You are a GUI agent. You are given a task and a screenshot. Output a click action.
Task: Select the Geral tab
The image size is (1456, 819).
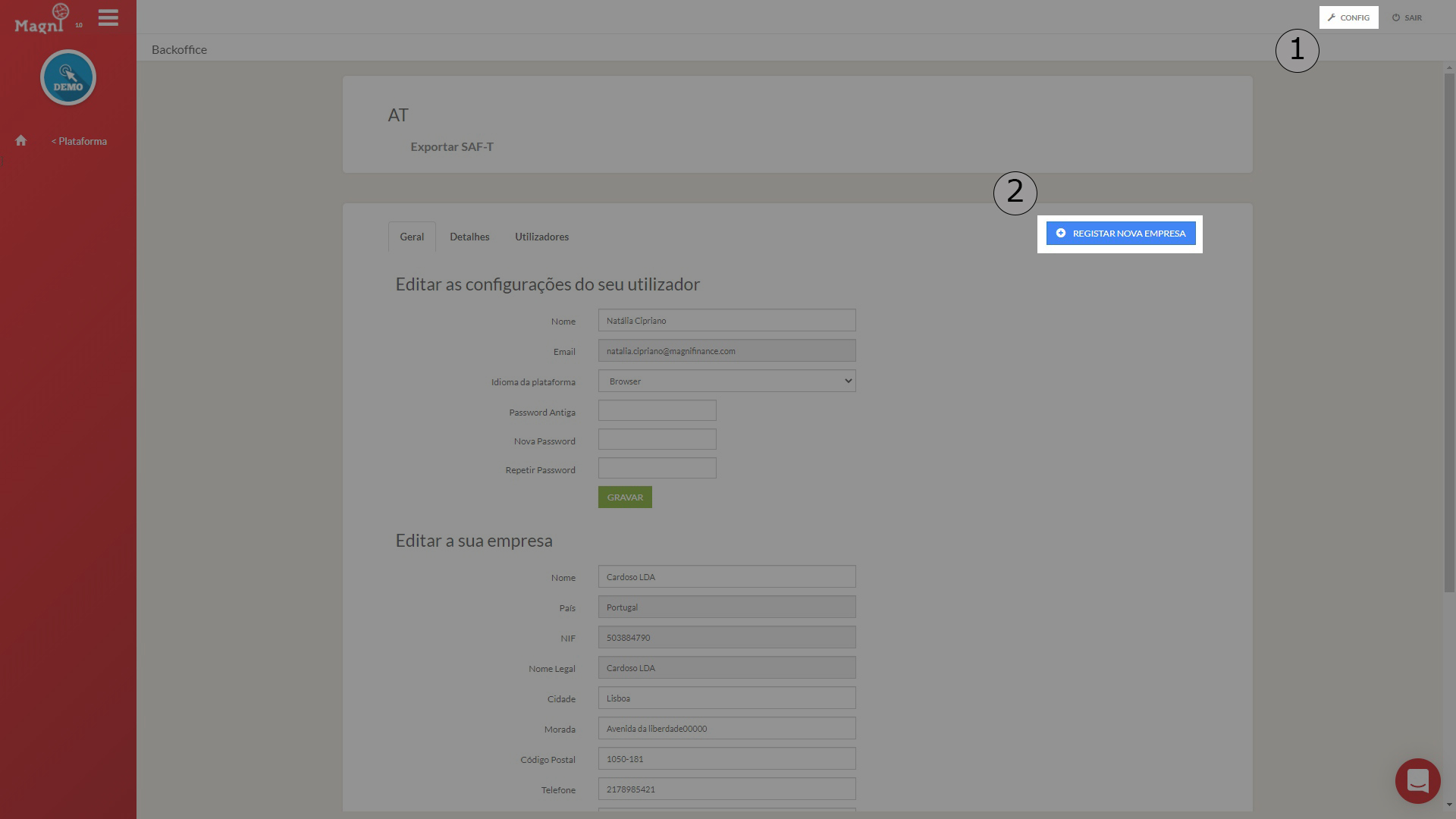(412, 237)
